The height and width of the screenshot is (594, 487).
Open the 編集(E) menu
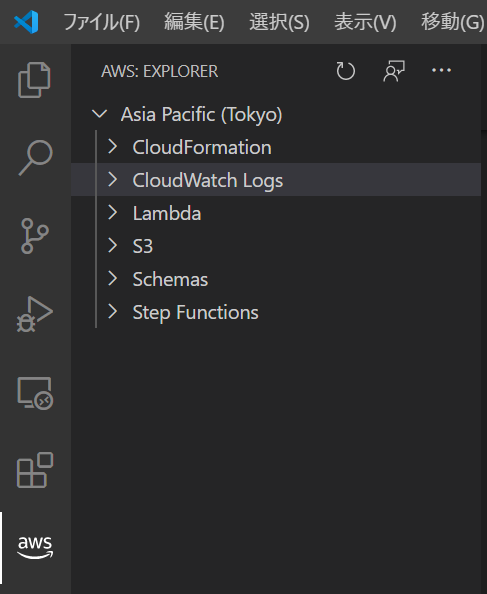pyautogui.click(x=194, y=22)
